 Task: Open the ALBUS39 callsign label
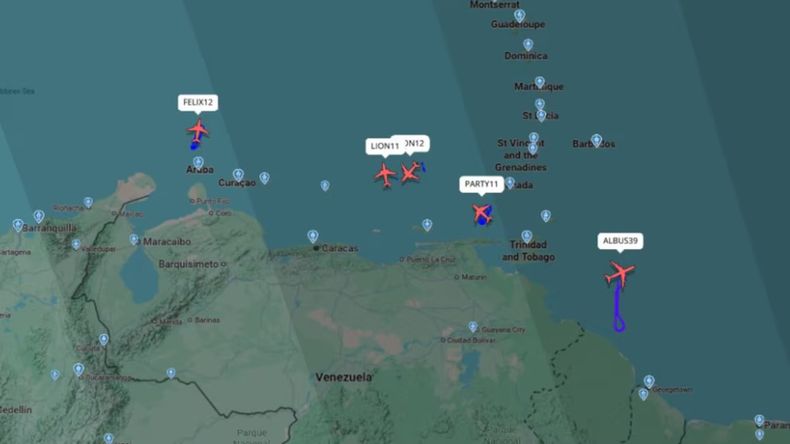[x=620, y=241]
